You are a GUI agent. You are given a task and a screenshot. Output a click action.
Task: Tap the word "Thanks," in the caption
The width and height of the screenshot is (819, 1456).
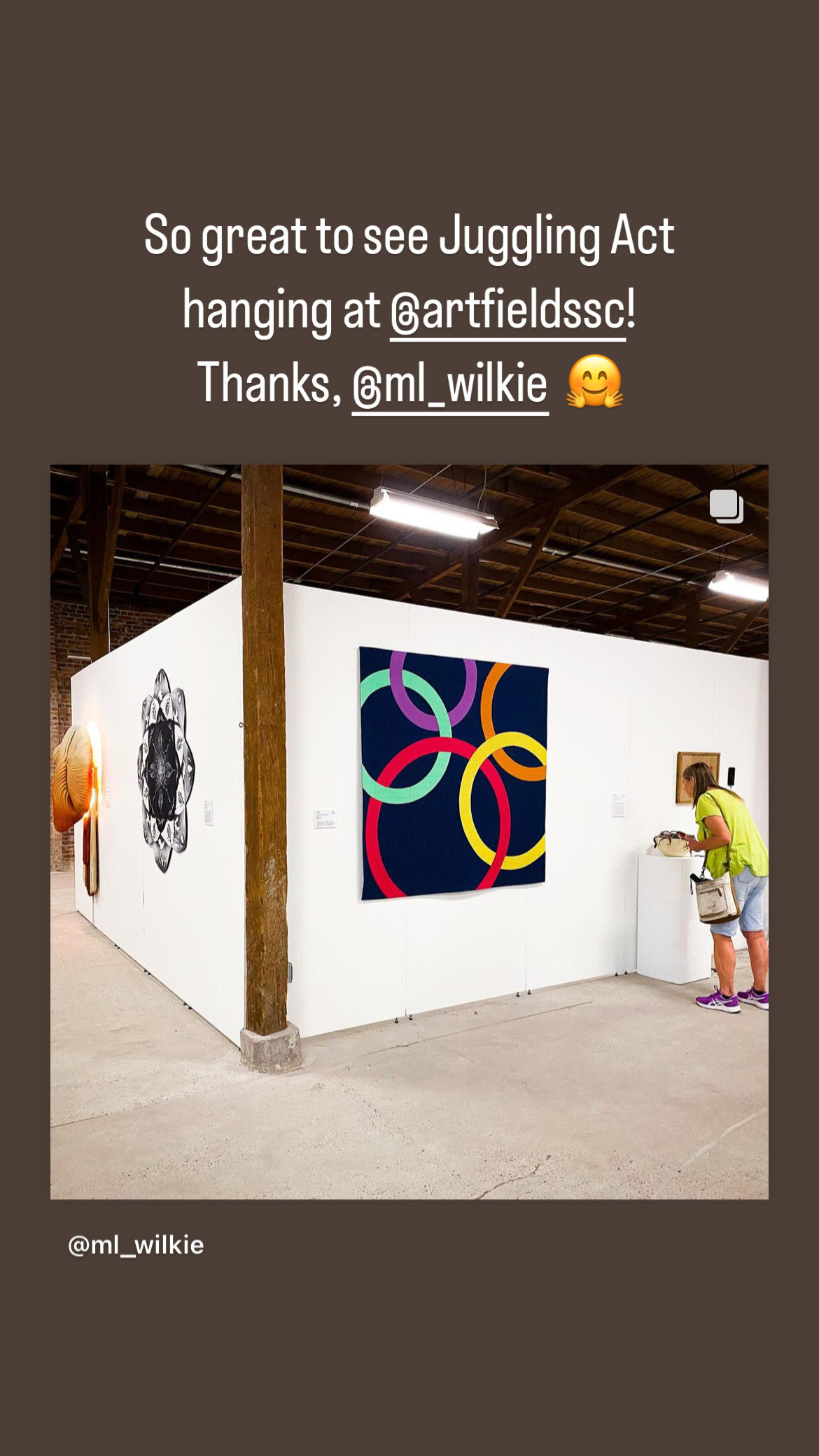269,383
